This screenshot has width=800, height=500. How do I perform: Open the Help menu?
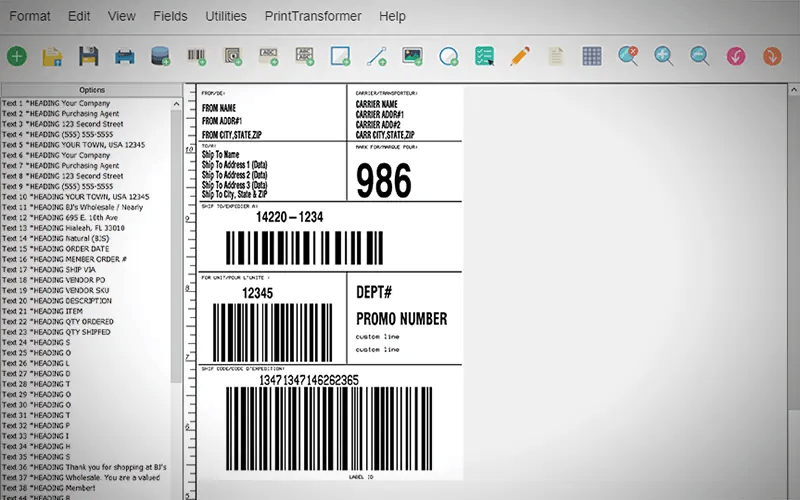(392, 16)
